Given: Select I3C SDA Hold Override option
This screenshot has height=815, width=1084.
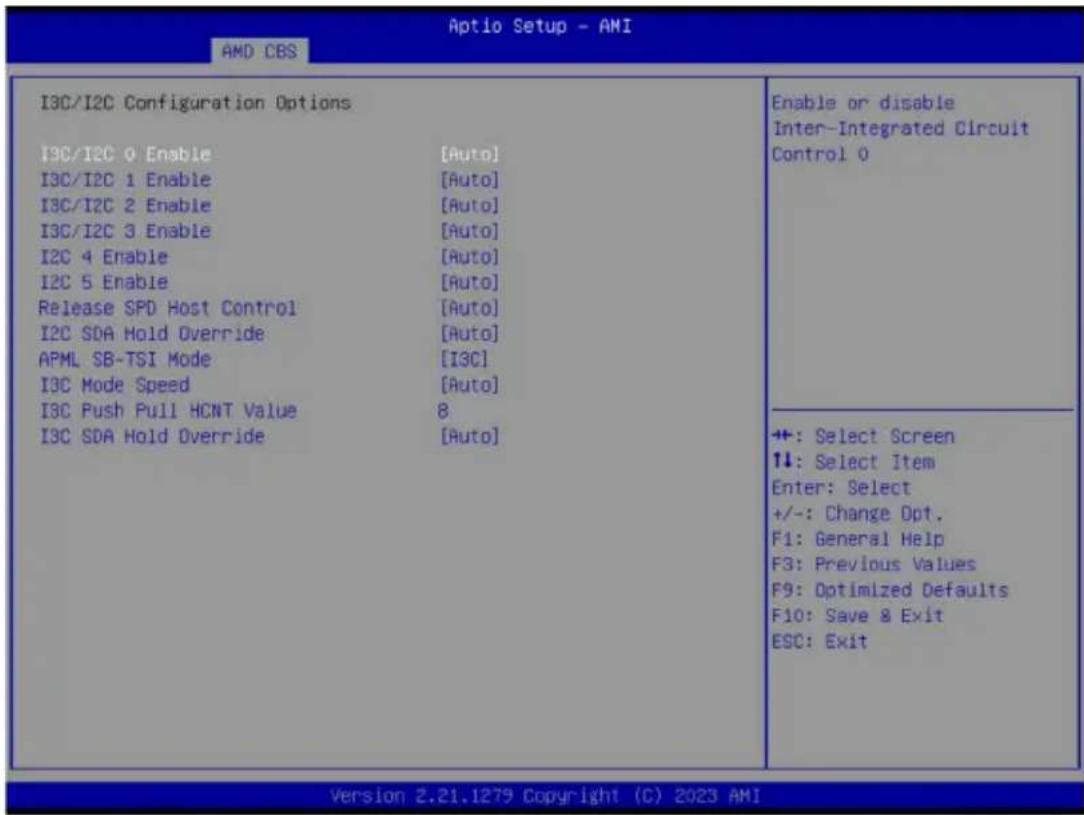Looking at the screenshot, I should tap(151, 436).
